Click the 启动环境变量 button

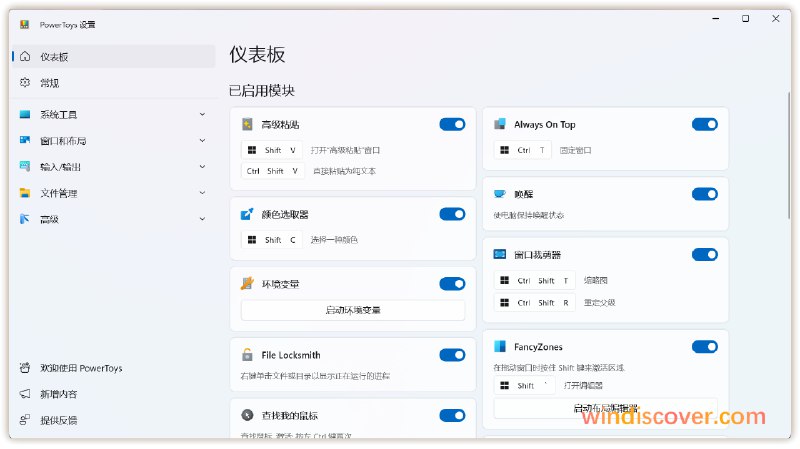(353, 310)
